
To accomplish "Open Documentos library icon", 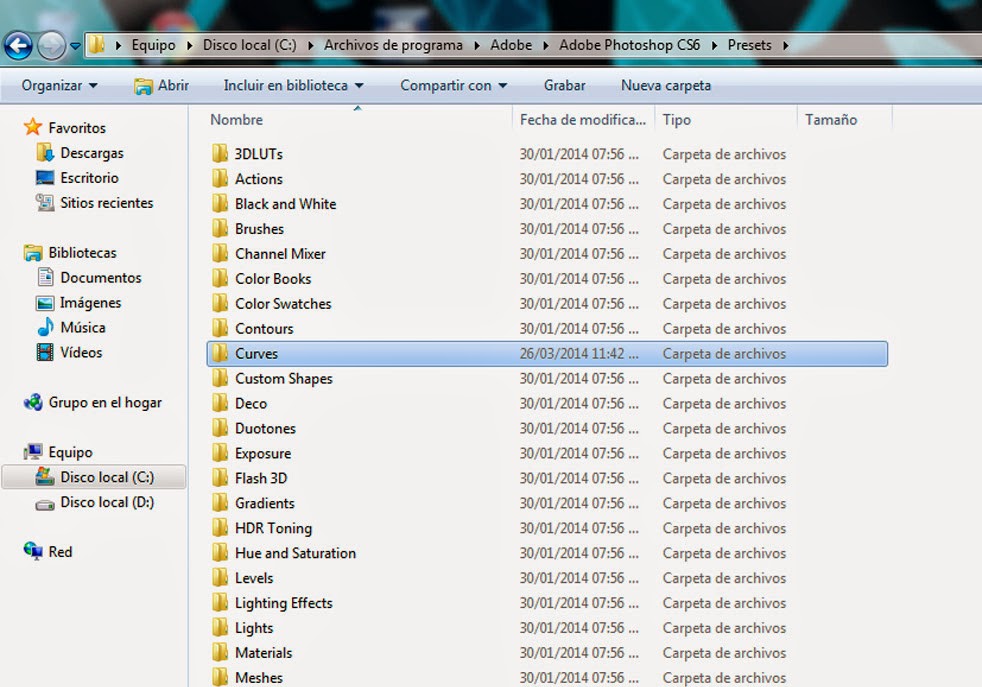I will point(45,277).
